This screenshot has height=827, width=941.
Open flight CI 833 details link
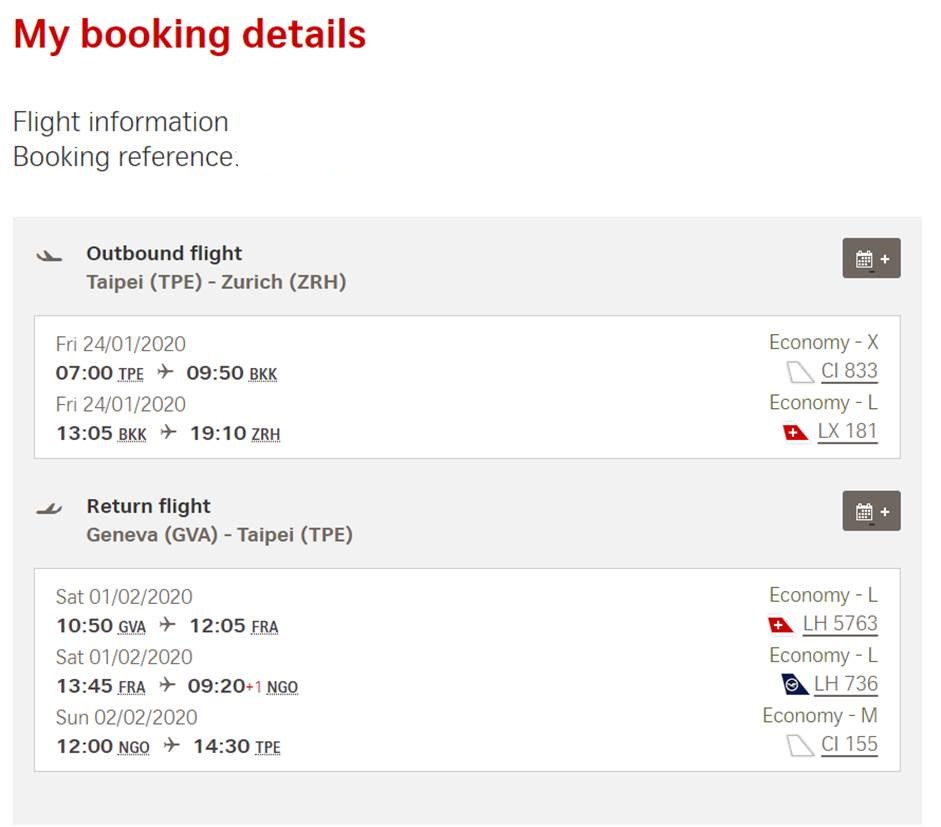pyautogui.click(x=849, y=372)
